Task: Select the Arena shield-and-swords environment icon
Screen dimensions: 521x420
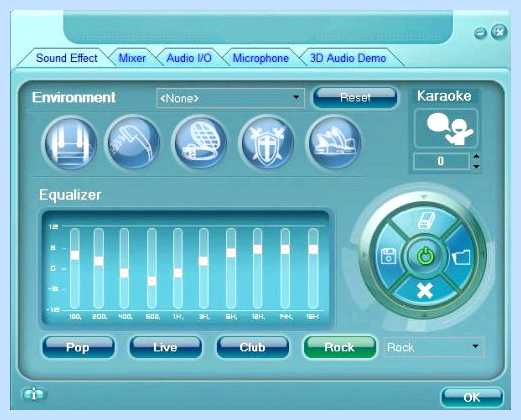Action: point(267,143)
